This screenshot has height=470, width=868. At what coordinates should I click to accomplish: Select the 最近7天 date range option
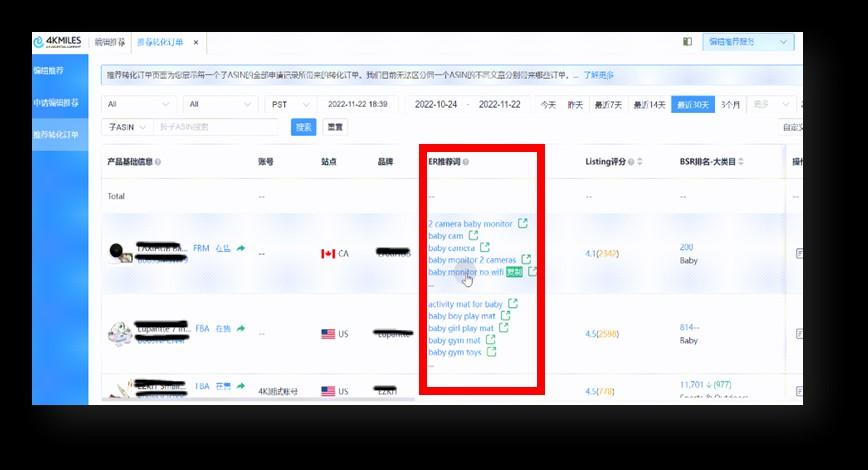point(608,105)
